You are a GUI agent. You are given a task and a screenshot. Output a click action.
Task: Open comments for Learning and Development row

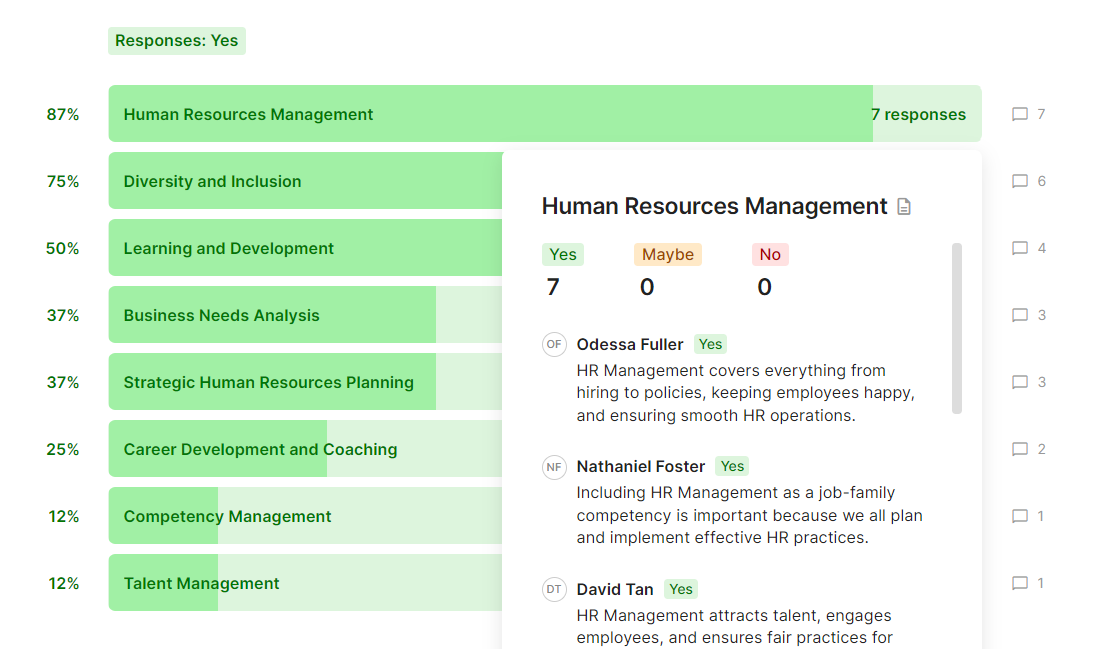click(1020, 248)
